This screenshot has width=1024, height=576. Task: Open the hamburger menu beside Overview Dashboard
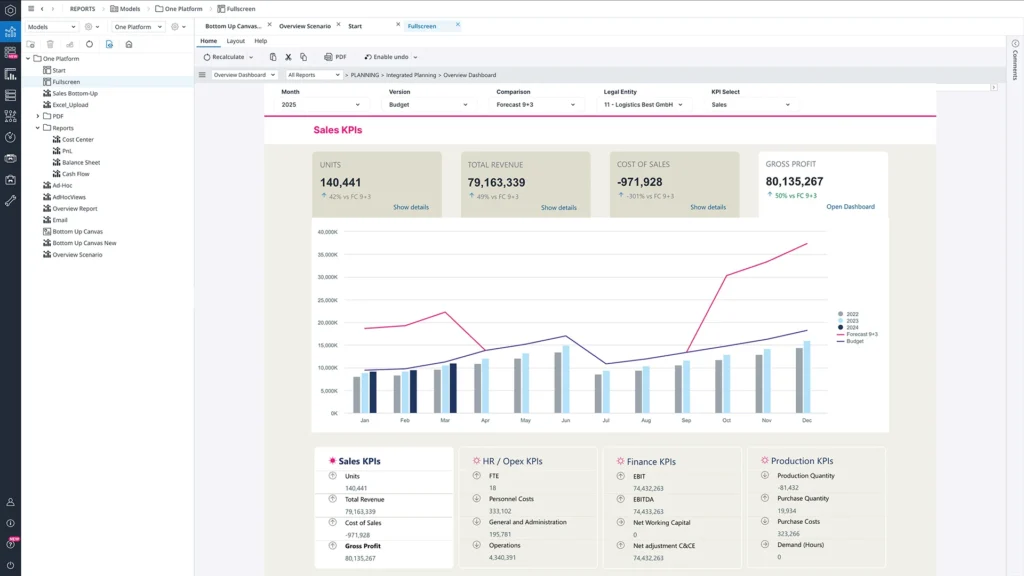[202, 75]
